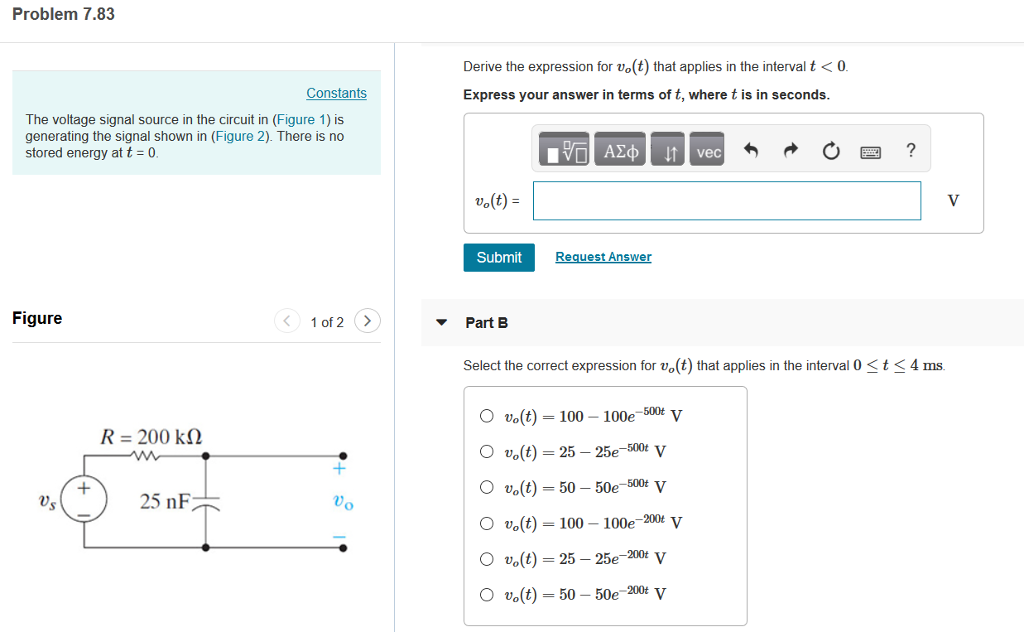The height and width of the screenshot is (632, 1024).
Task: Choose option 100 − 100e^−200t V
Action: click(x=487, y=523)
